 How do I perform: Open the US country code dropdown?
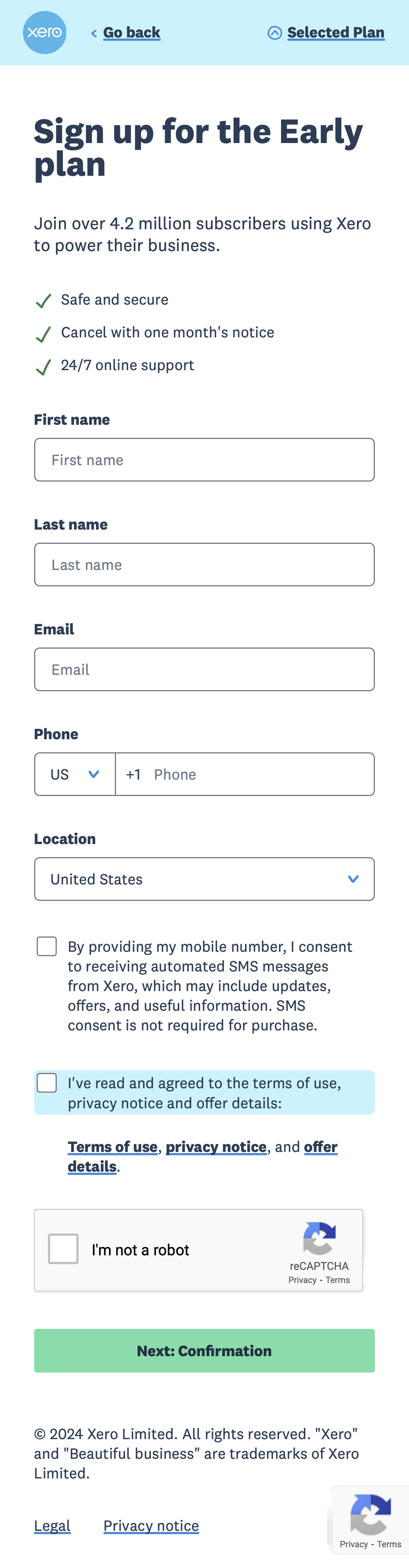(x=75, y=774)
